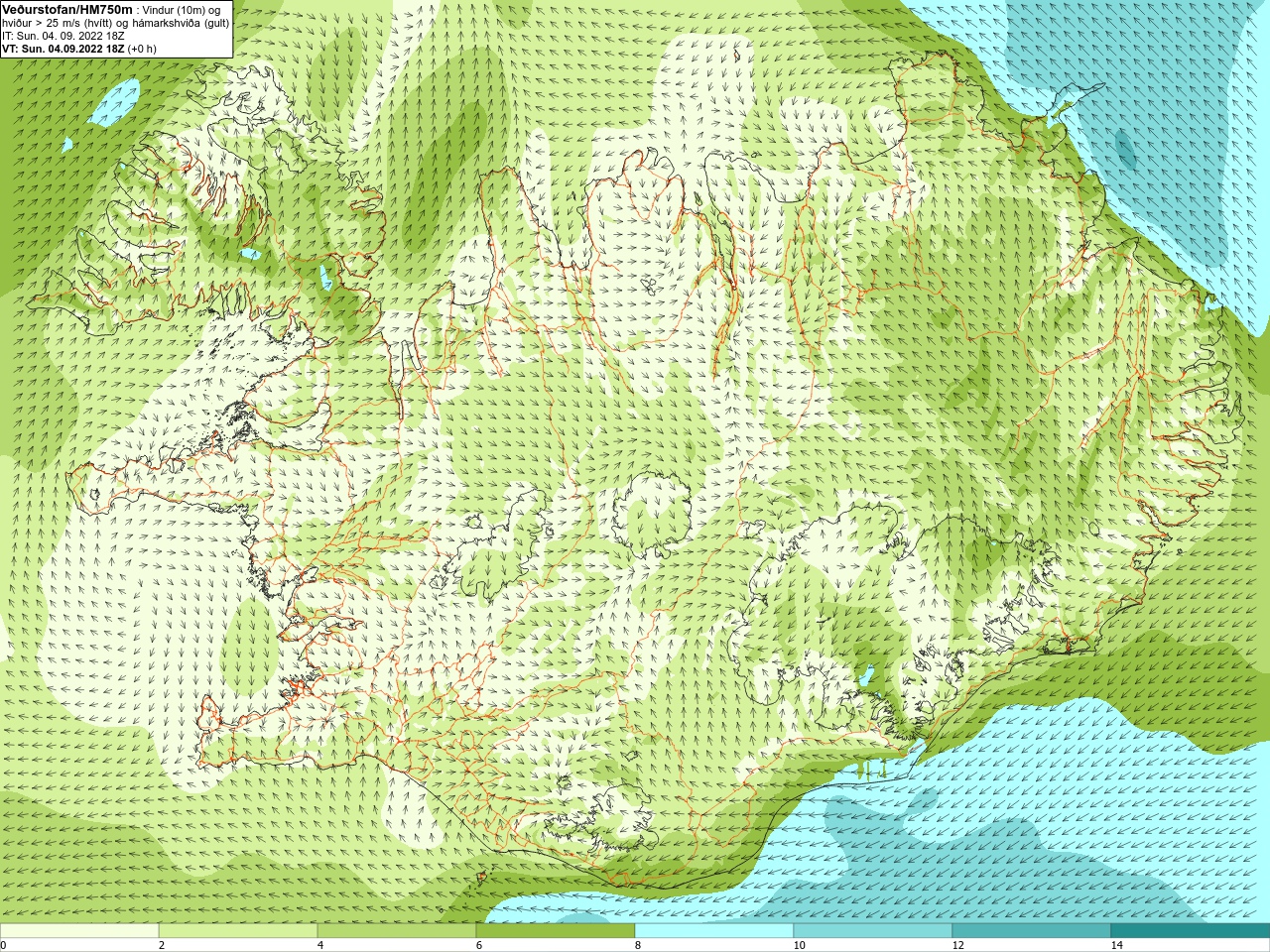The width and height of the screenshot is (1270, 952).
Task: Select the turquoise 10–12 m/s swatch
Action: pyautogui.click(x=873, y=930)
